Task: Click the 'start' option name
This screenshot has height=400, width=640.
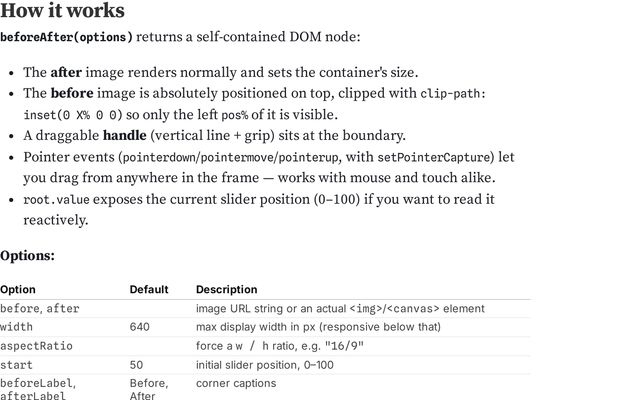Action: pos(16,365)
